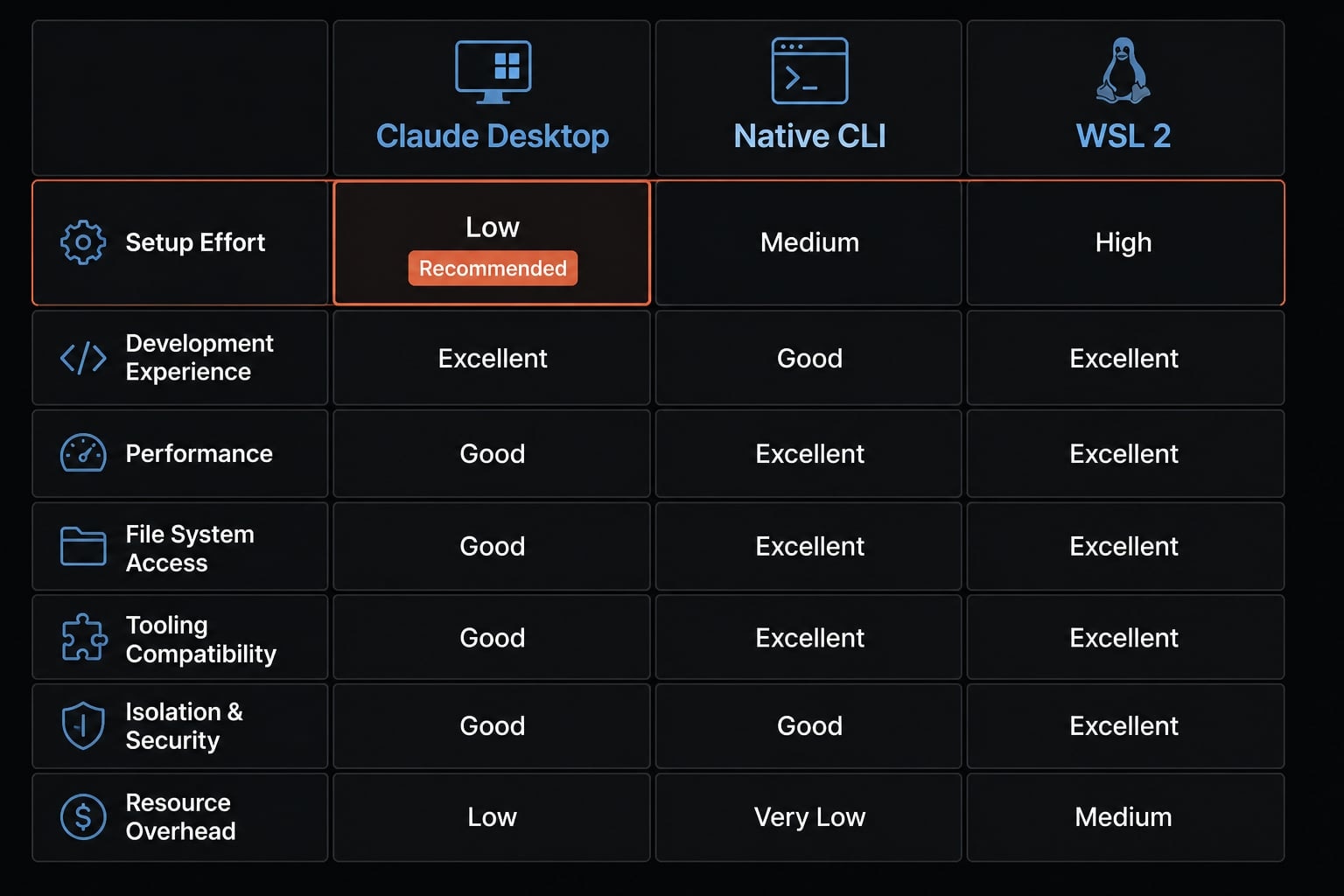Click the Resource Overhead dollar icon
Image resolution: width=1344 pixels, height=896 pixels.
[x=83, y=816]
